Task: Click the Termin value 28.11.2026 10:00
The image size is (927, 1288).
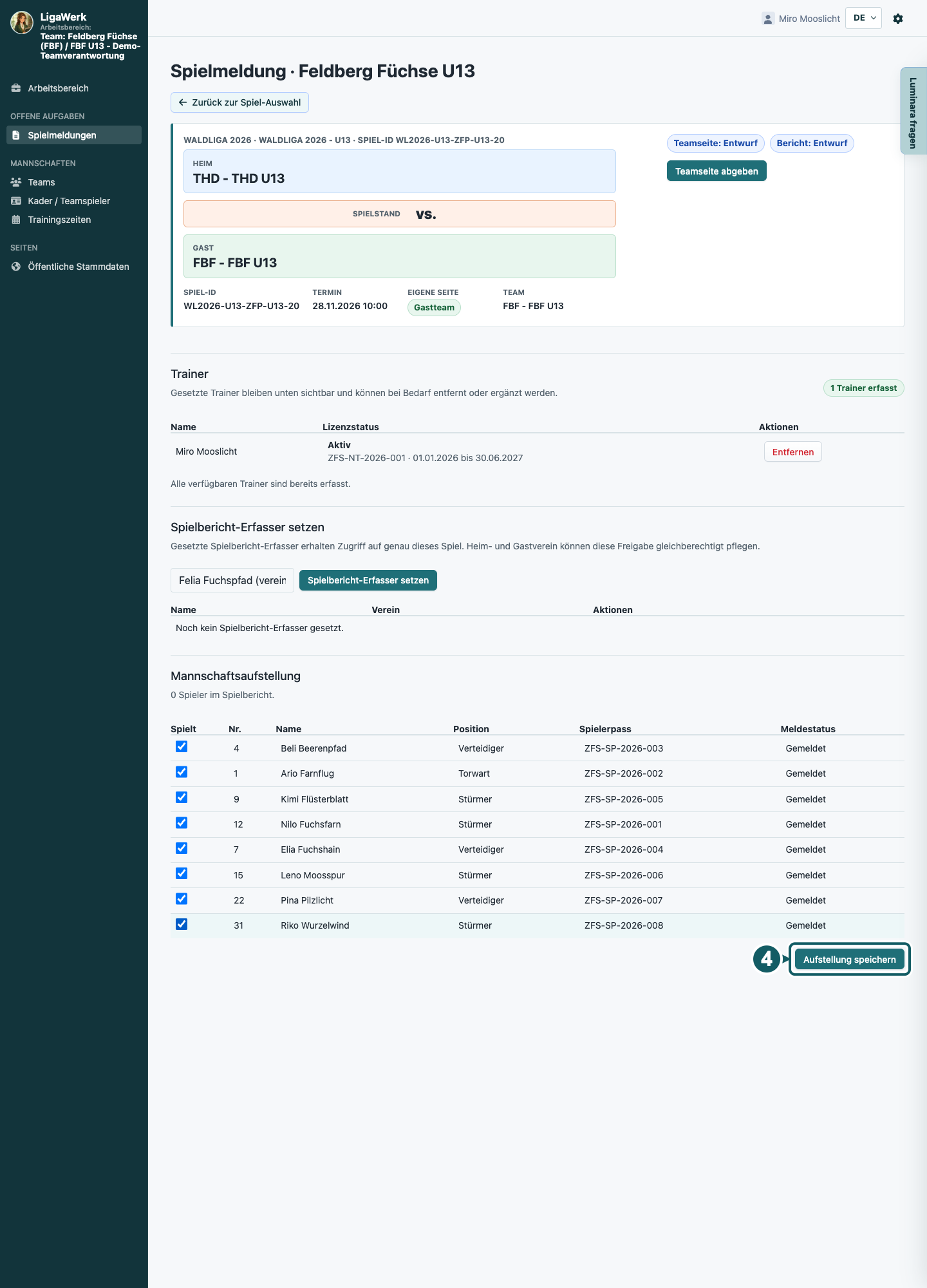Action: (350, 306)
